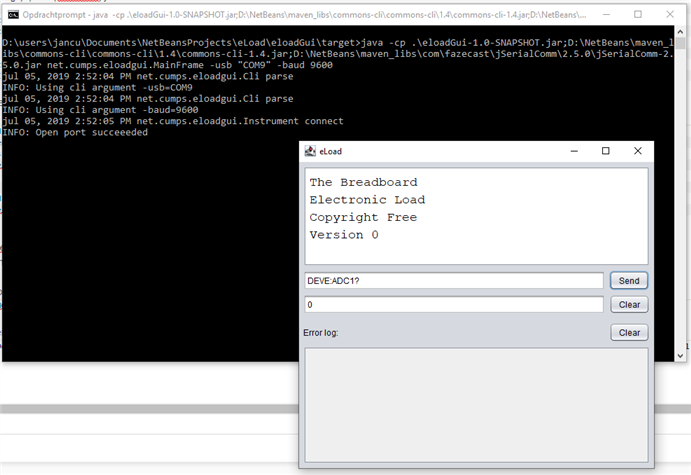
Task: Click the 'Copyright Free' text line
Action: pyautogui.click(x=363, y=218)
